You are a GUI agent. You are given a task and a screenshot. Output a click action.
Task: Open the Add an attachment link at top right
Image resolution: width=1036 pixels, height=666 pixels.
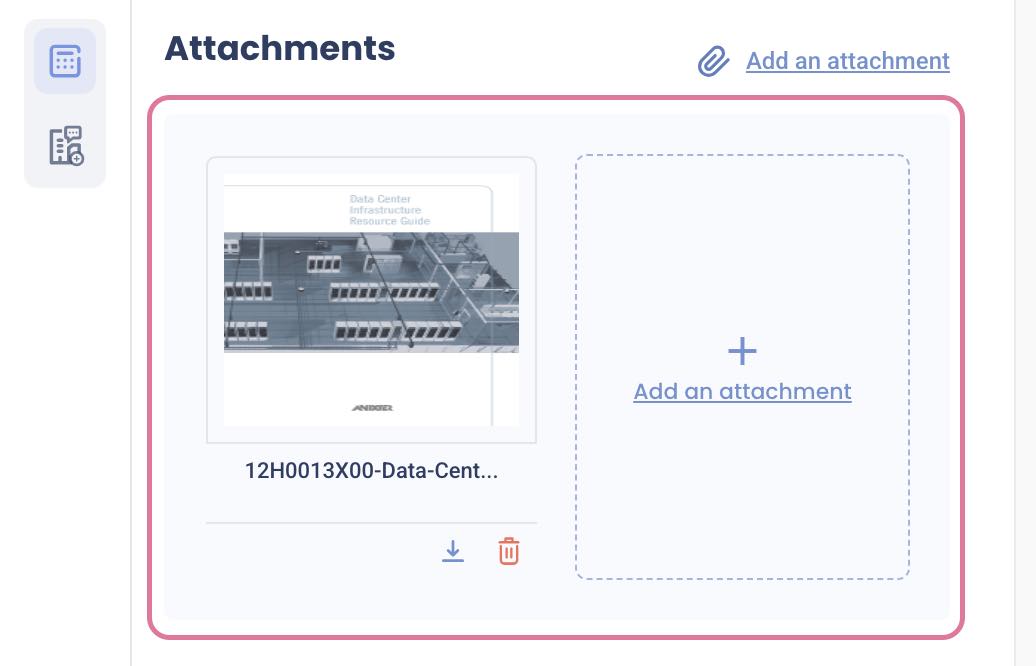click(847, 61)
